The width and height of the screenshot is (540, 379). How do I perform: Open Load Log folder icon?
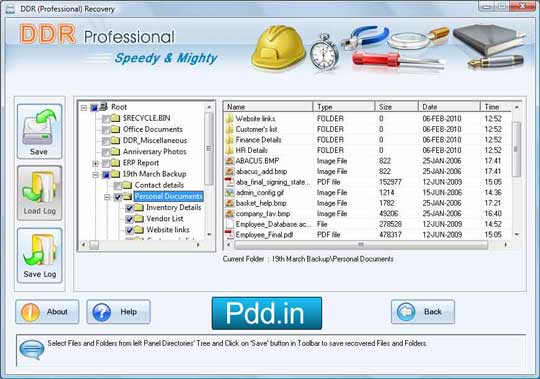pos(39,187)
